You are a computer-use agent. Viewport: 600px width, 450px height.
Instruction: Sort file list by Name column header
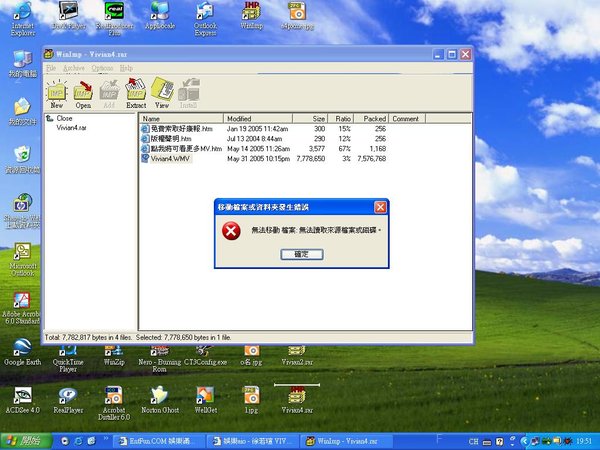point(181,119)
